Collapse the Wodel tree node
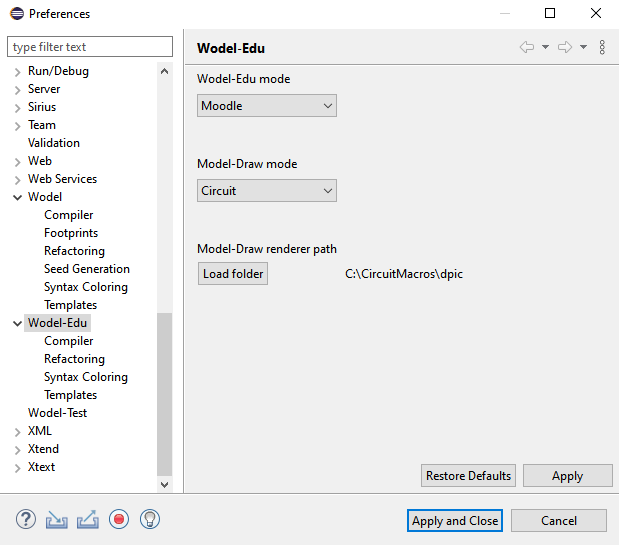619x545 pixels. [17, 197]
